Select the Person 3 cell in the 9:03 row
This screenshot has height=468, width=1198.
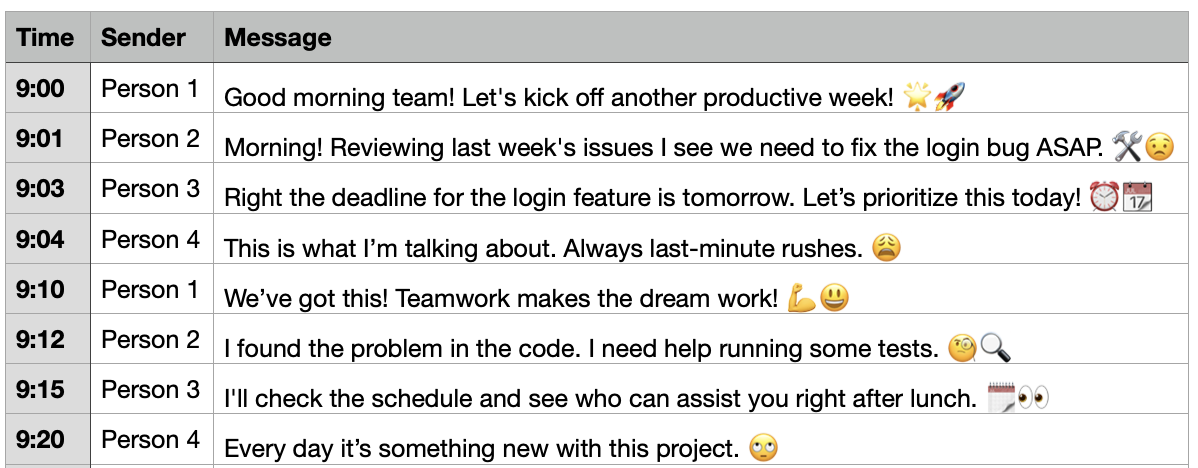(150, 189)
